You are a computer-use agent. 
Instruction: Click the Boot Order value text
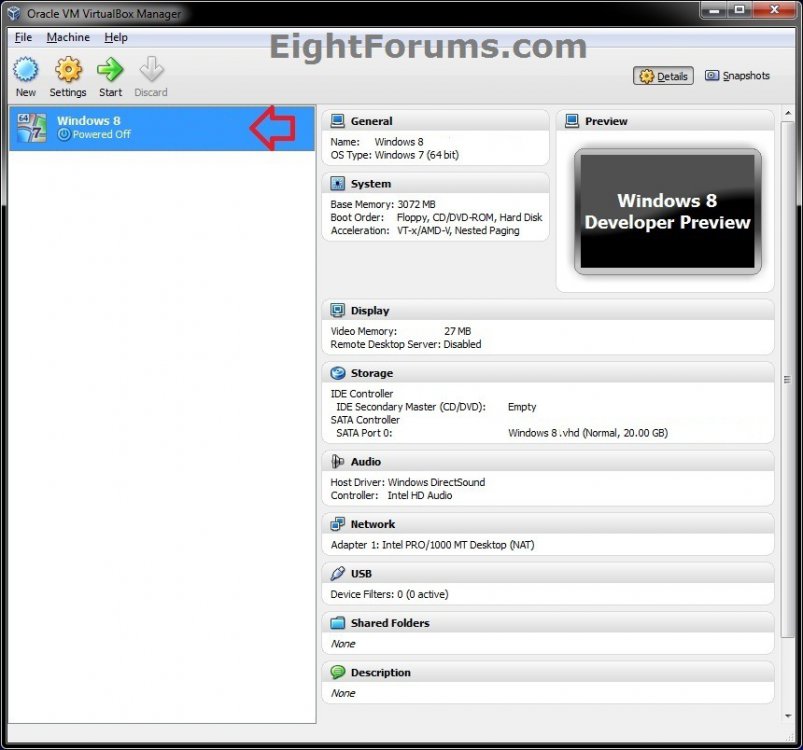[469, 218]
